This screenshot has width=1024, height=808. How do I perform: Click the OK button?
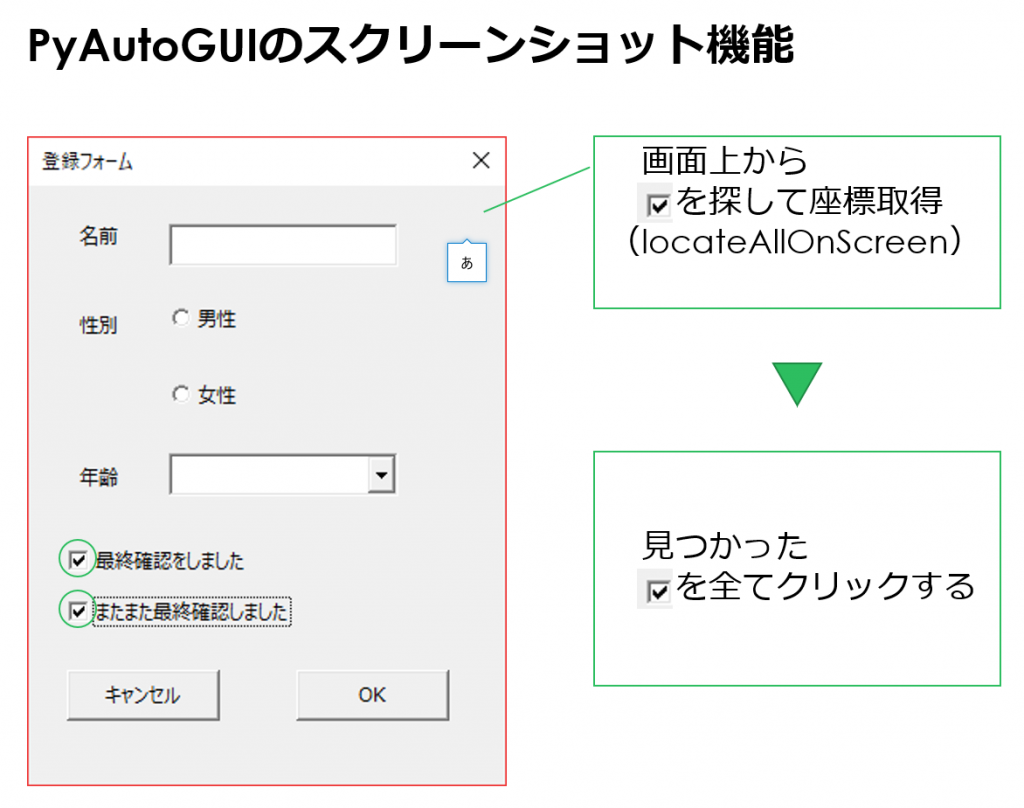[x=372, y=695]
